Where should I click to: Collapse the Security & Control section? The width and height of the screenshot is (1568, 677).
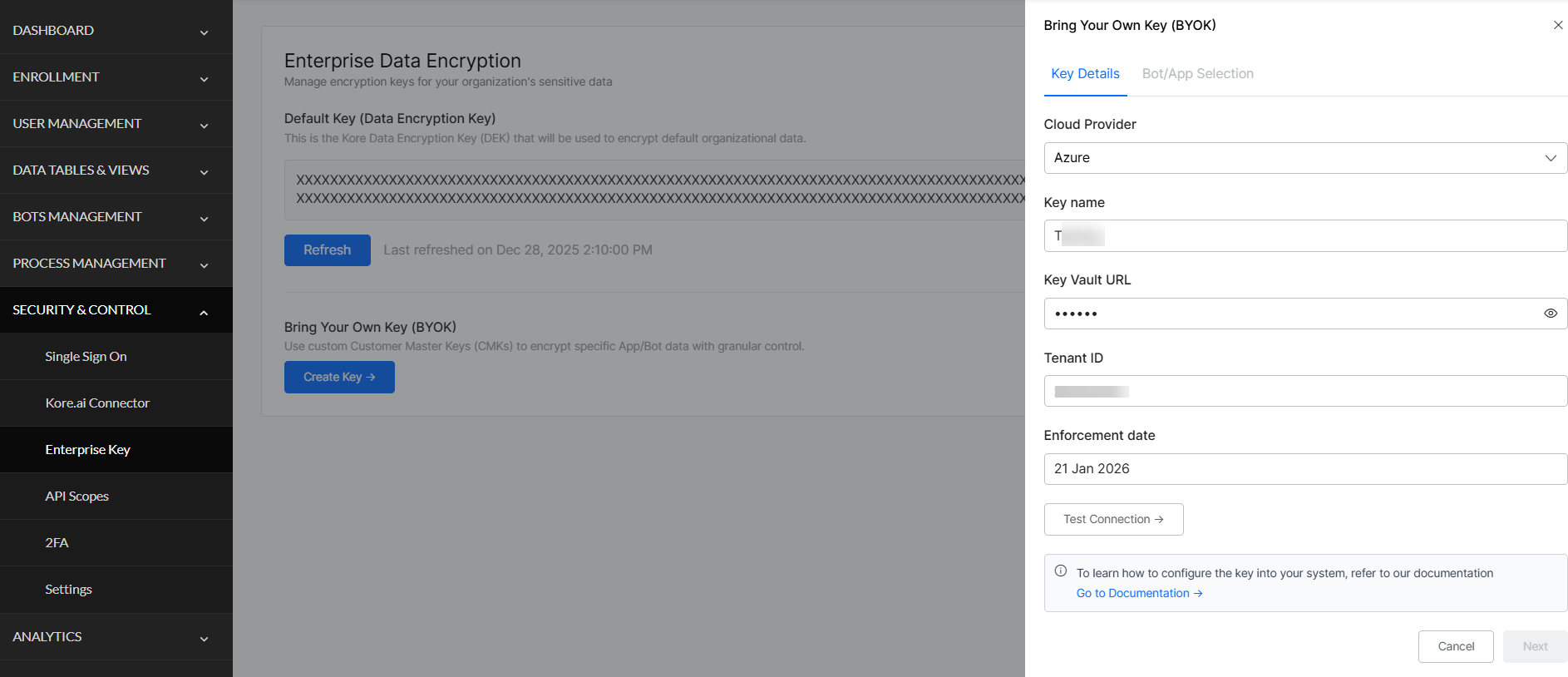[204, 312]
